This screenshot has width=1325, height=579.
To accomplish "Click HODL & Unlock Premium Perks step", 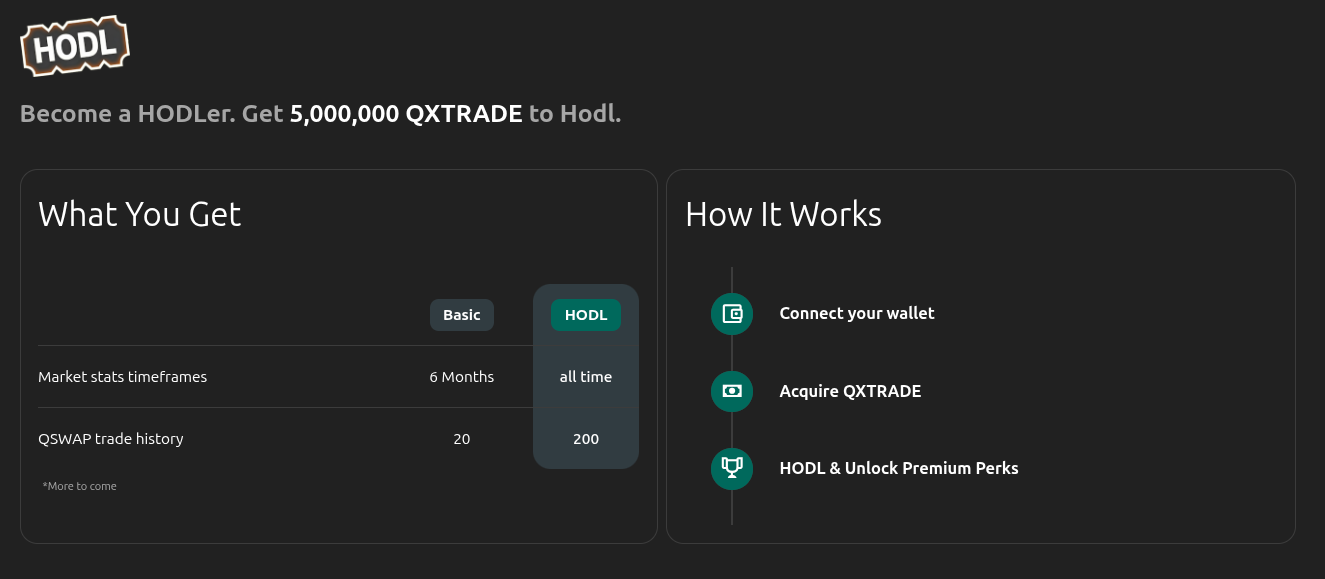I will point(899,468).
